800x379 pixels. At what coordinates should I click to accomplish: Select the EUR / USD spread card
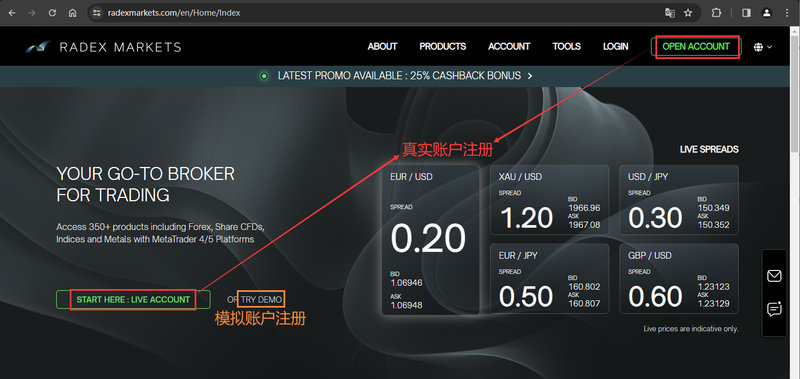430,239
